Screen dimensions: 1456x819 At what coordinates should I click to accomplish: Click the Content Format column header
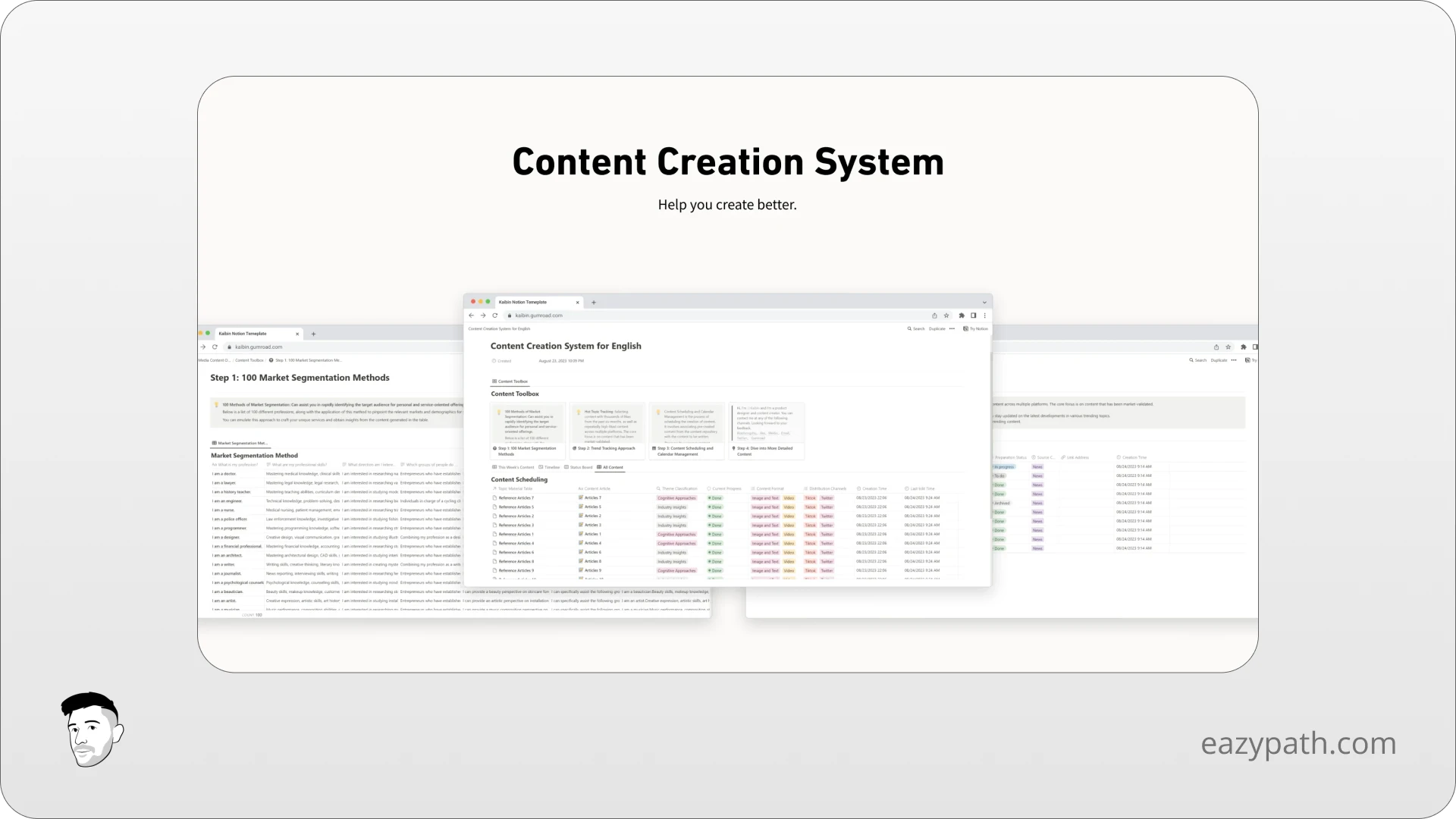[768, 489]
